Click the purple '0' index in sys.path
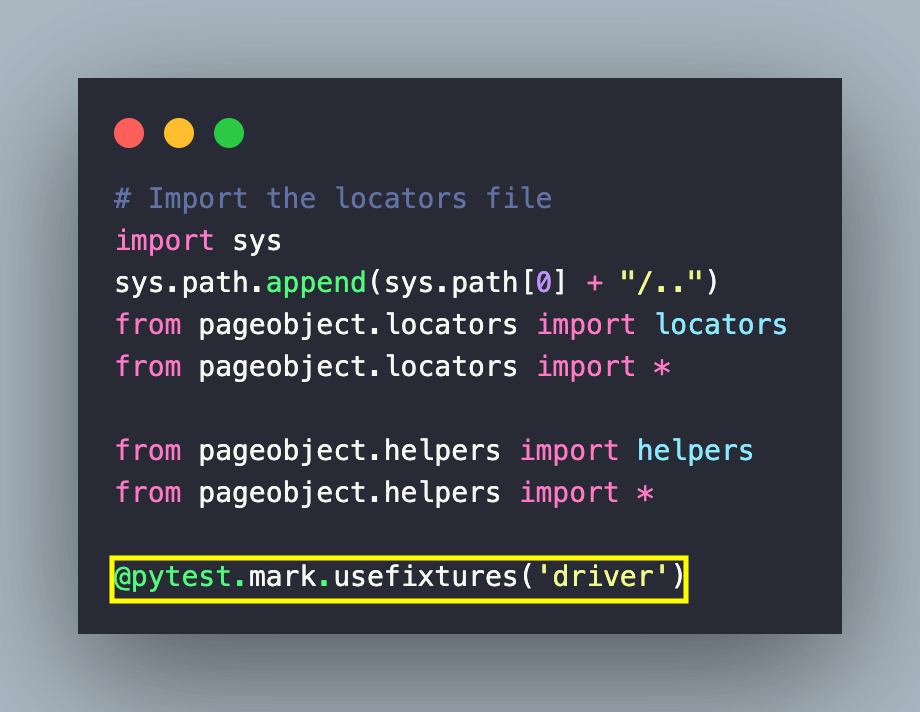 click(x=544, y=282)
